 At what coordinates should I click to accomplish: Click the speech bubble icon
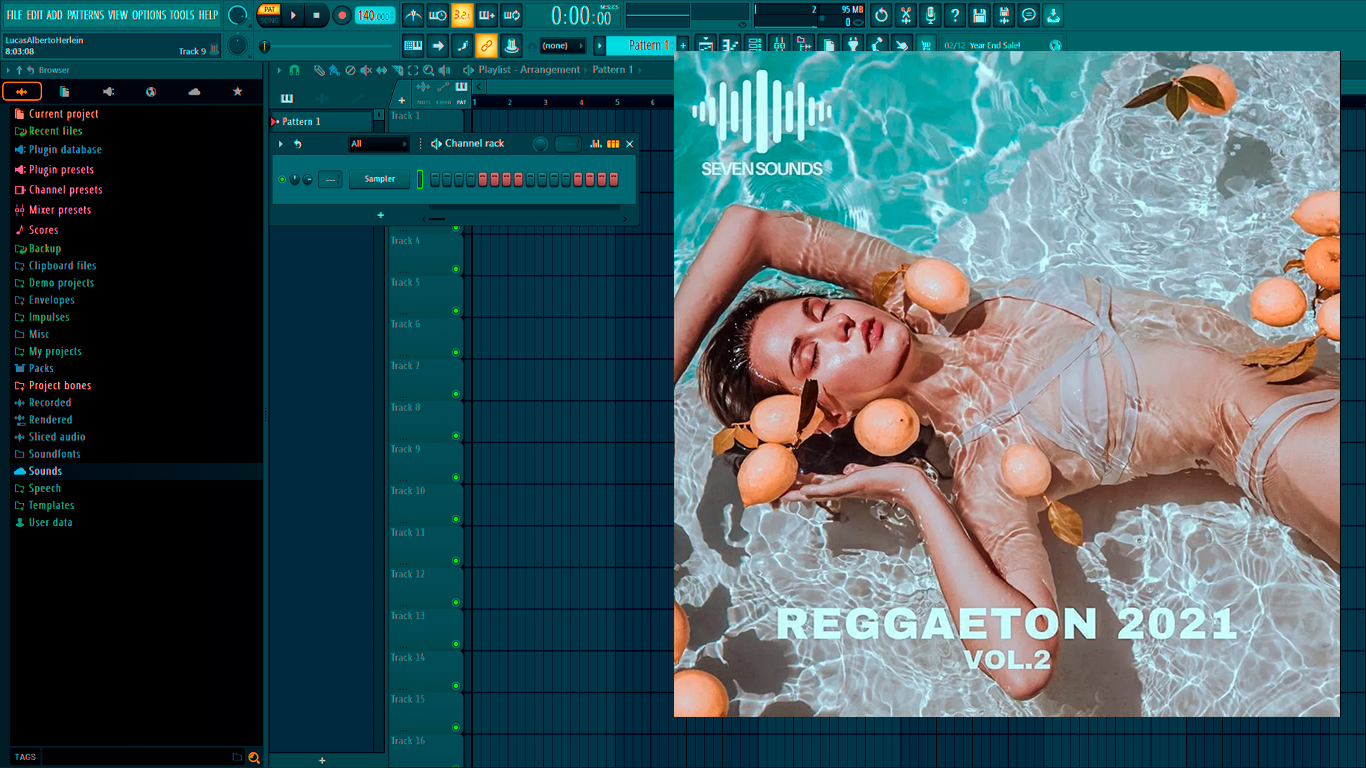pos(1028,15)
